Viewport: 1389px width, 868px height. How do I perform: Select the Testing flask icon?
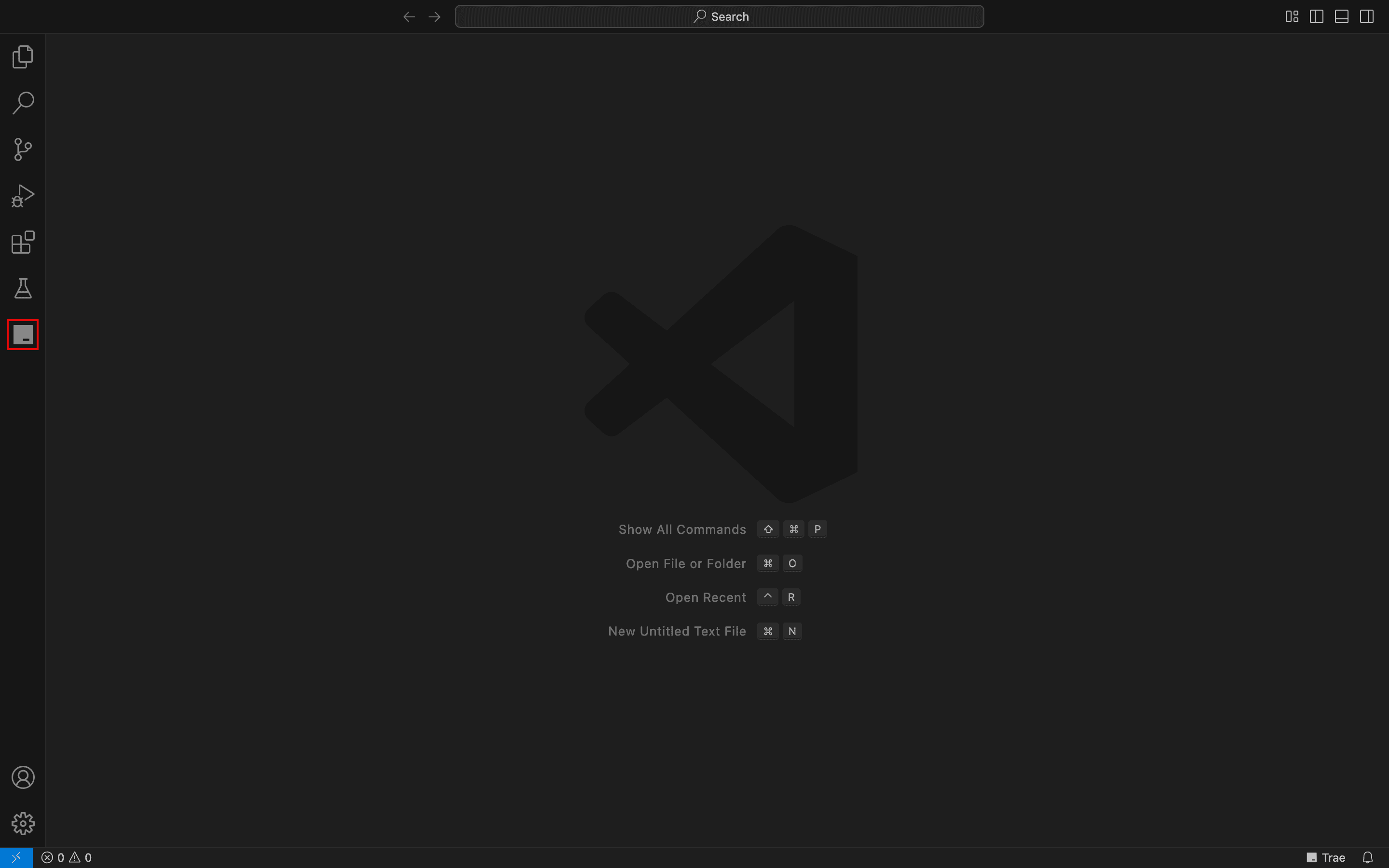22,288
